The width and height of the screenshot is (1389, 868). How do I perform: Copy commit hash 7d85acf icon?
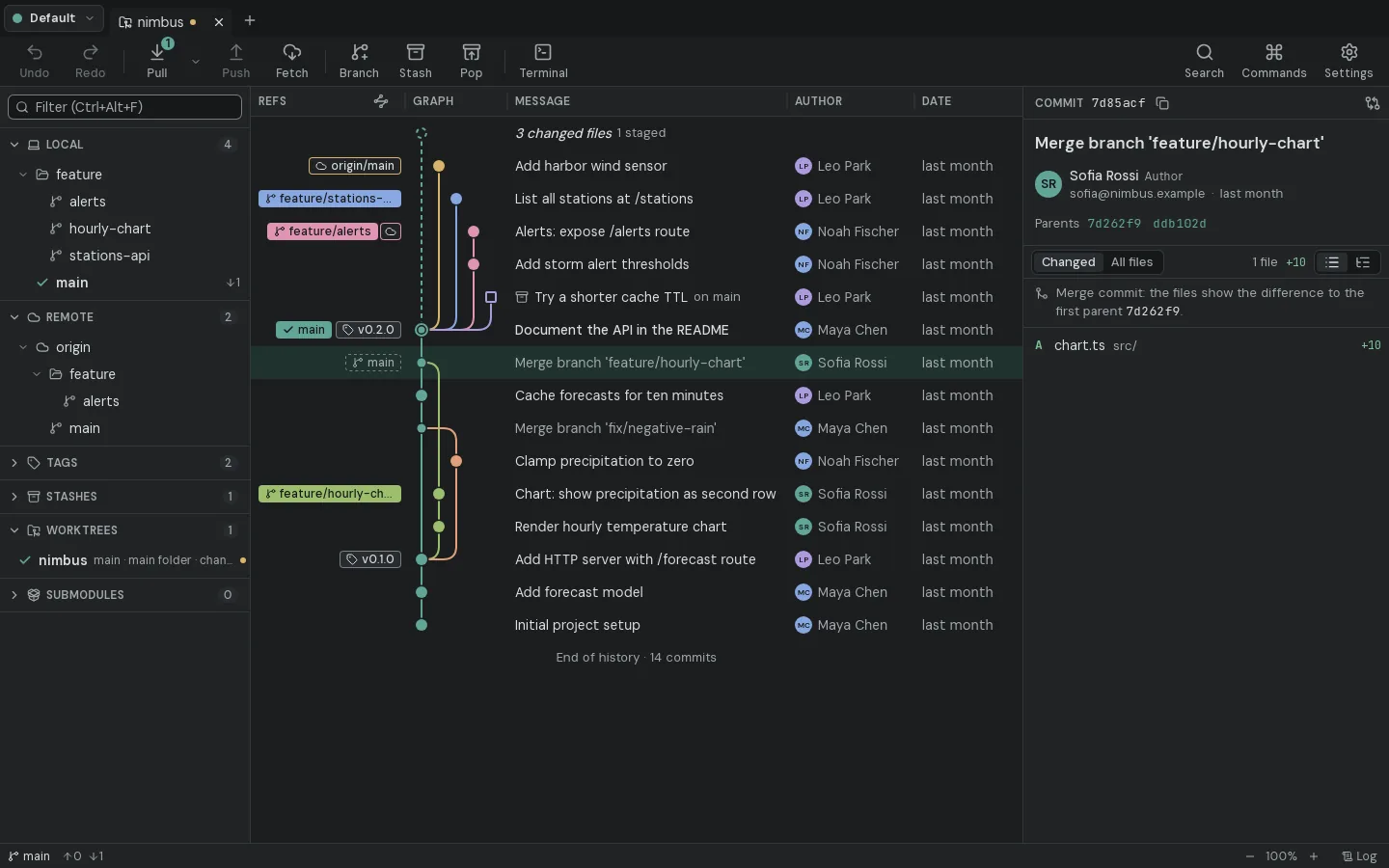click(1162, 103)
